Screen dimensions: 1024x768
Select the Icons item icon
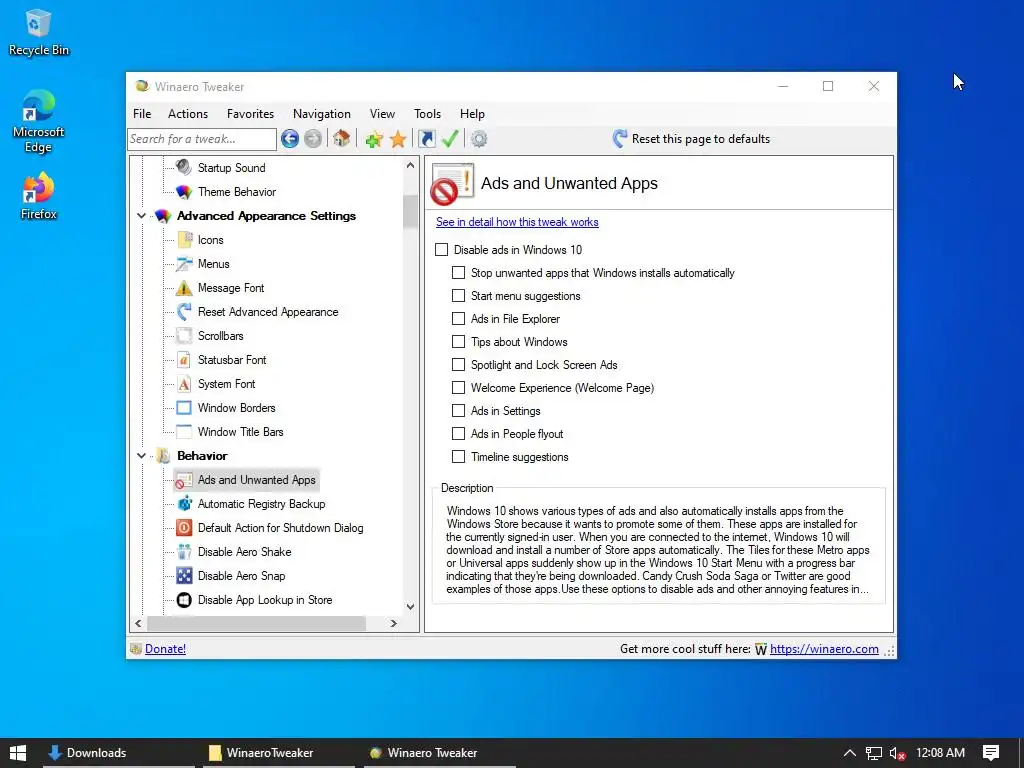[184, 240]
